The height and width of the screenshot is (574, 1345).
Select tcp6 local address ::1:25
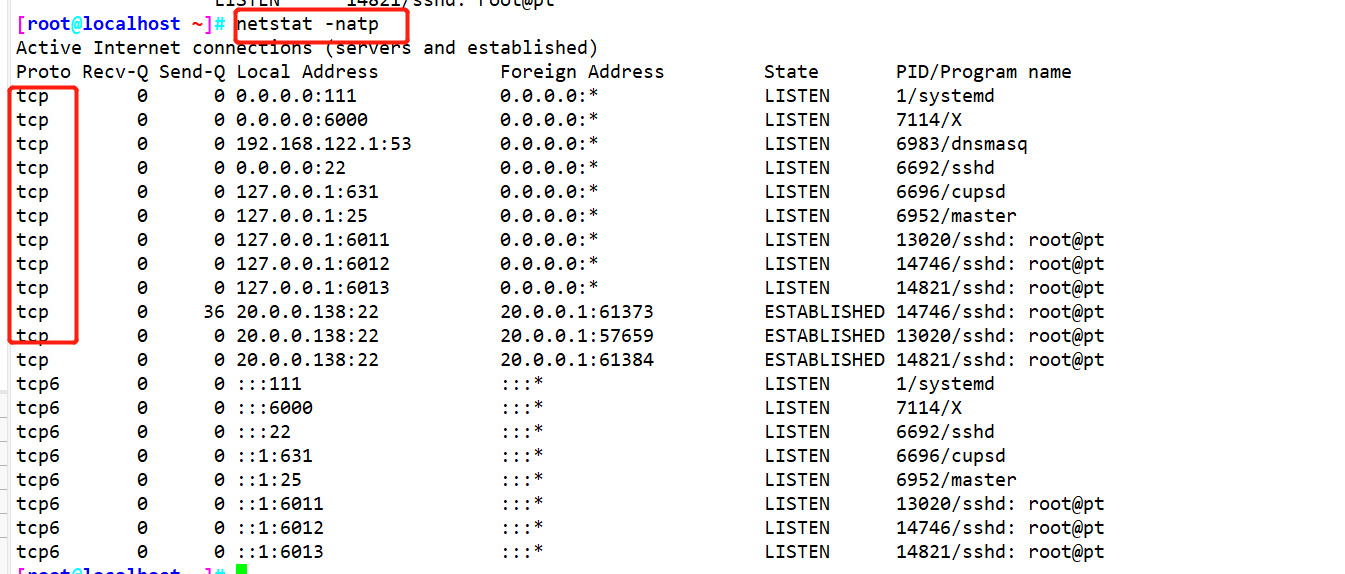pyautogui.click(x=269, y=480)
